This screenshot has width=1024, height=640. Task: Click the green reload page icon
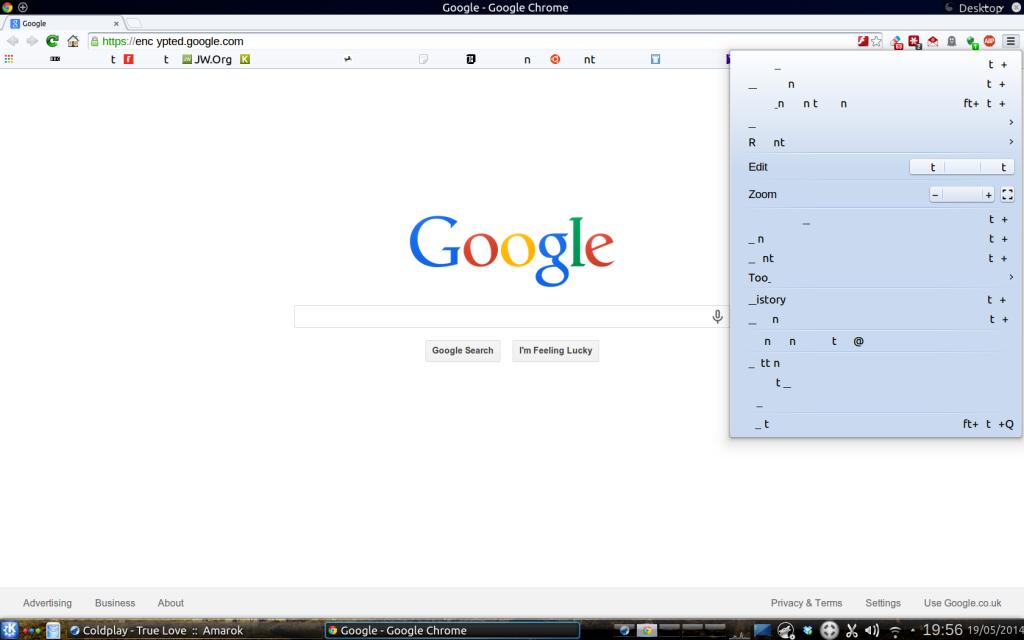click(x=52, y=41)
